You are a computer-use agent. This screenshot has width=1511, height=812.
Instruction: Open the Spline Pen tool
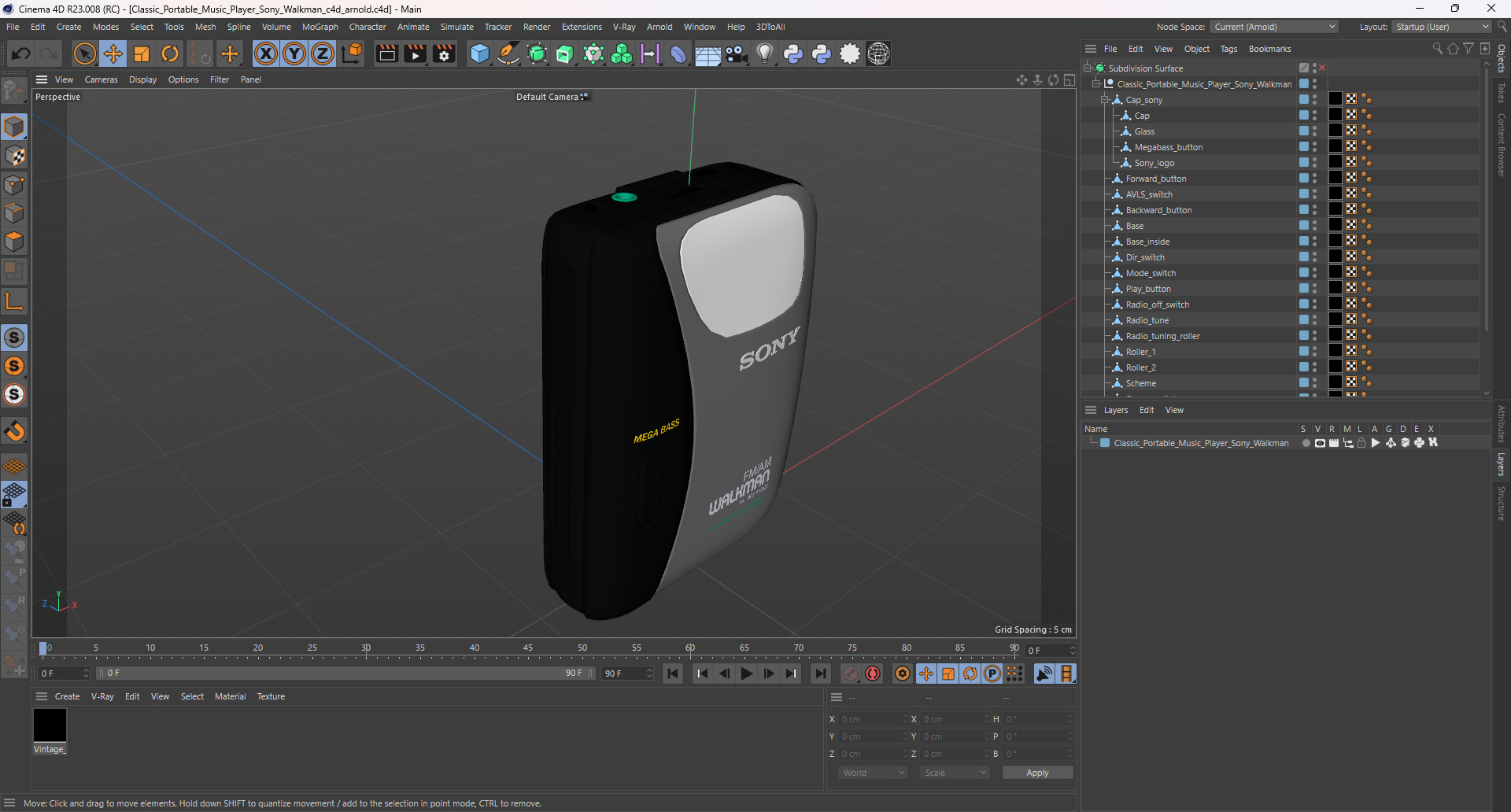tap(508, 54)
